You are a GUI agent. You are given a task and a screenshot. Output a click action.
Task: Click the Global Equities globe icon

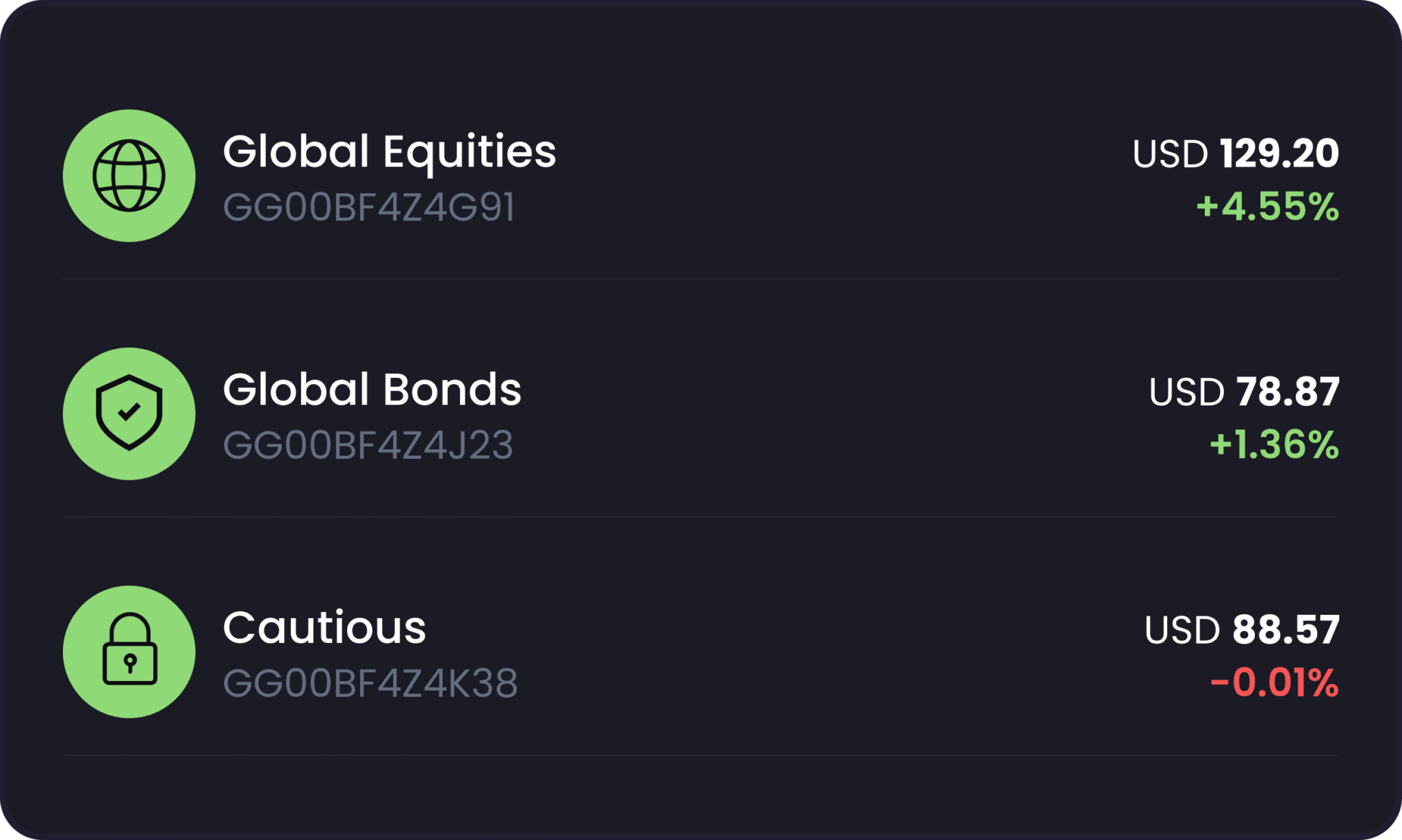(129, 175)
